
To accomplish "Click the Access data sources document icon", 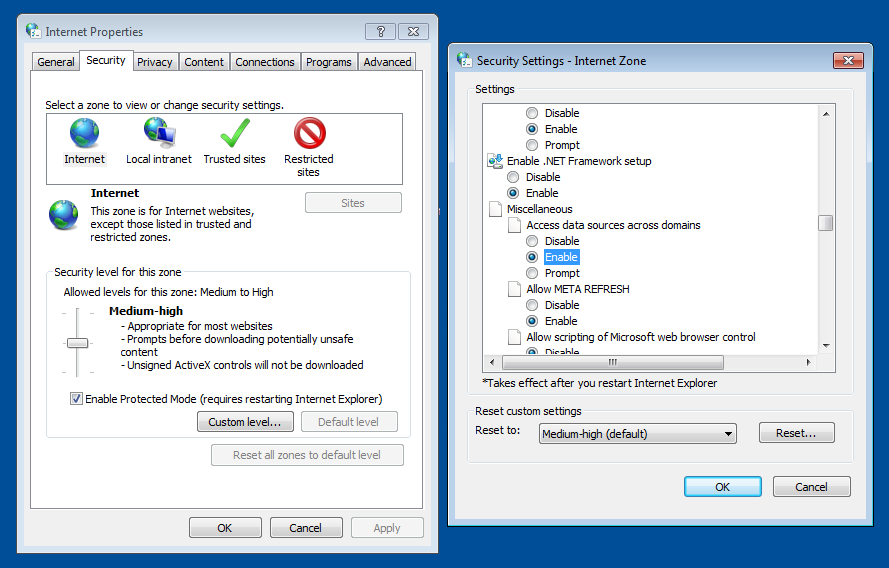I will 515,225.
